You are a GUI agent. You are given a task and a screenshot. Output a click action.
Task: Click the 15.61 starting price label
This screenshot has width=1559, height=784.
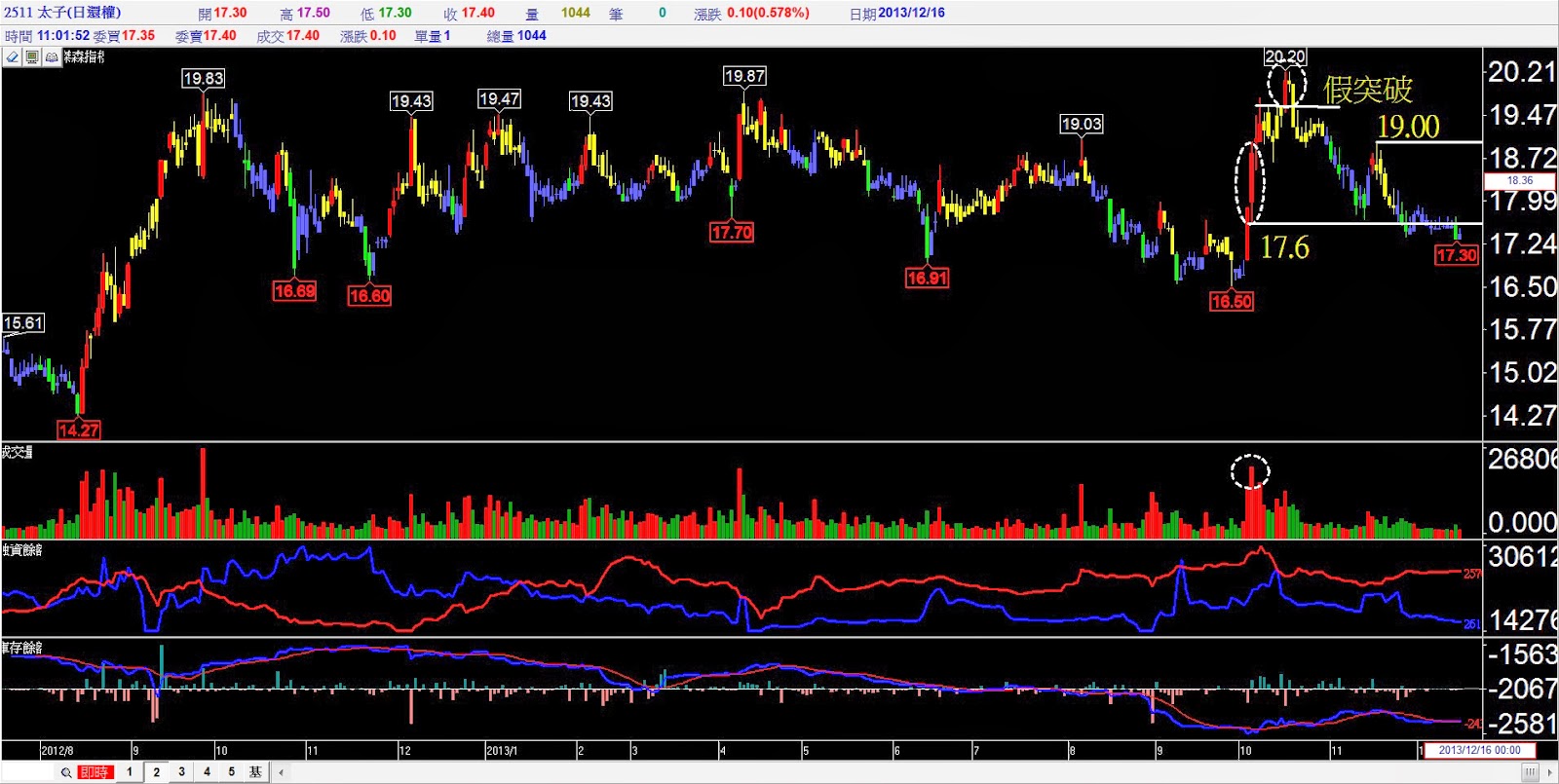click(x=23, y=323)
